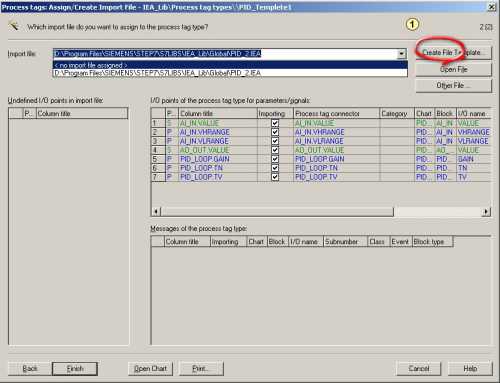500x383 pixels.
Task: Uncheck Importing for AO_OUT.VALUE row
Action: point(275,150)
